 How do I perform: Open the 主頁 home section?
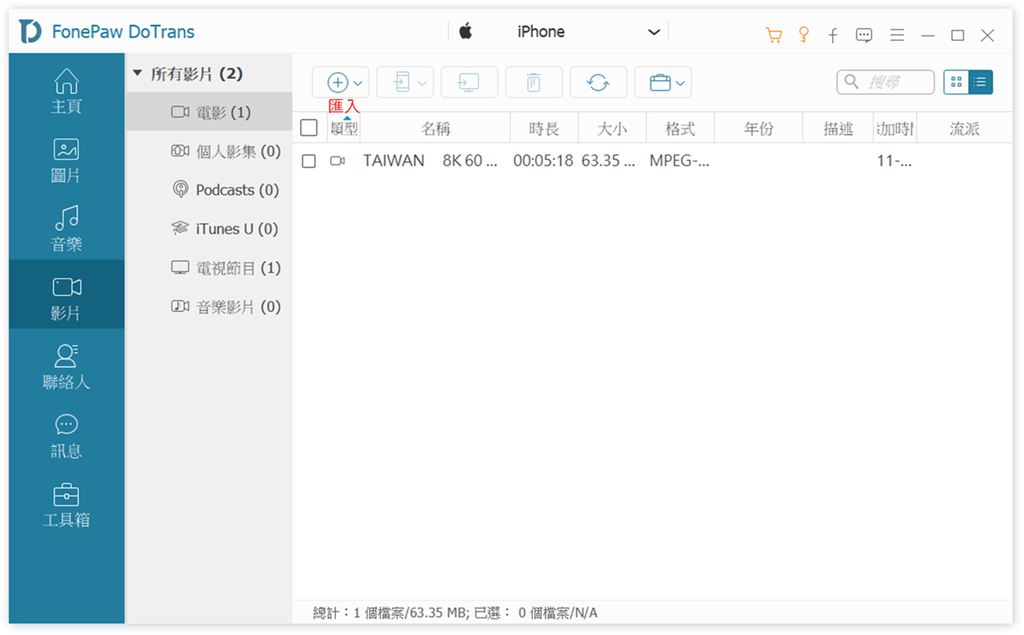66,91
